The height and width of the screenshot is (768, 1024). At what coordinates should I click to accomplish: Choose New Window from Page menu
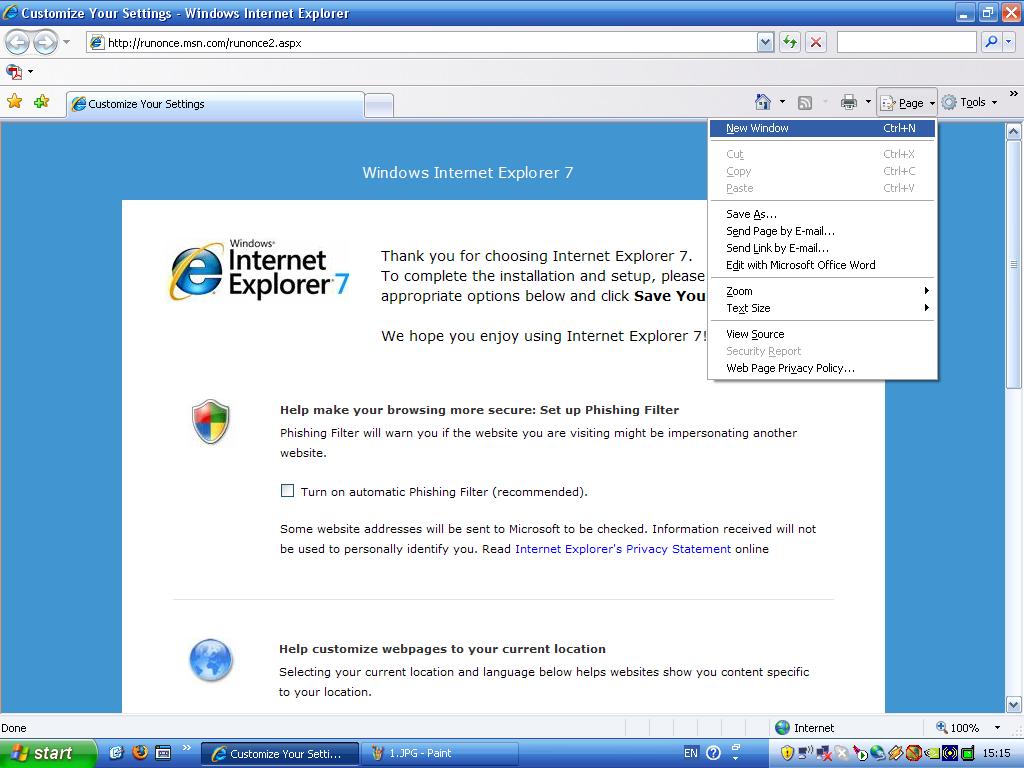click(822, 128)
